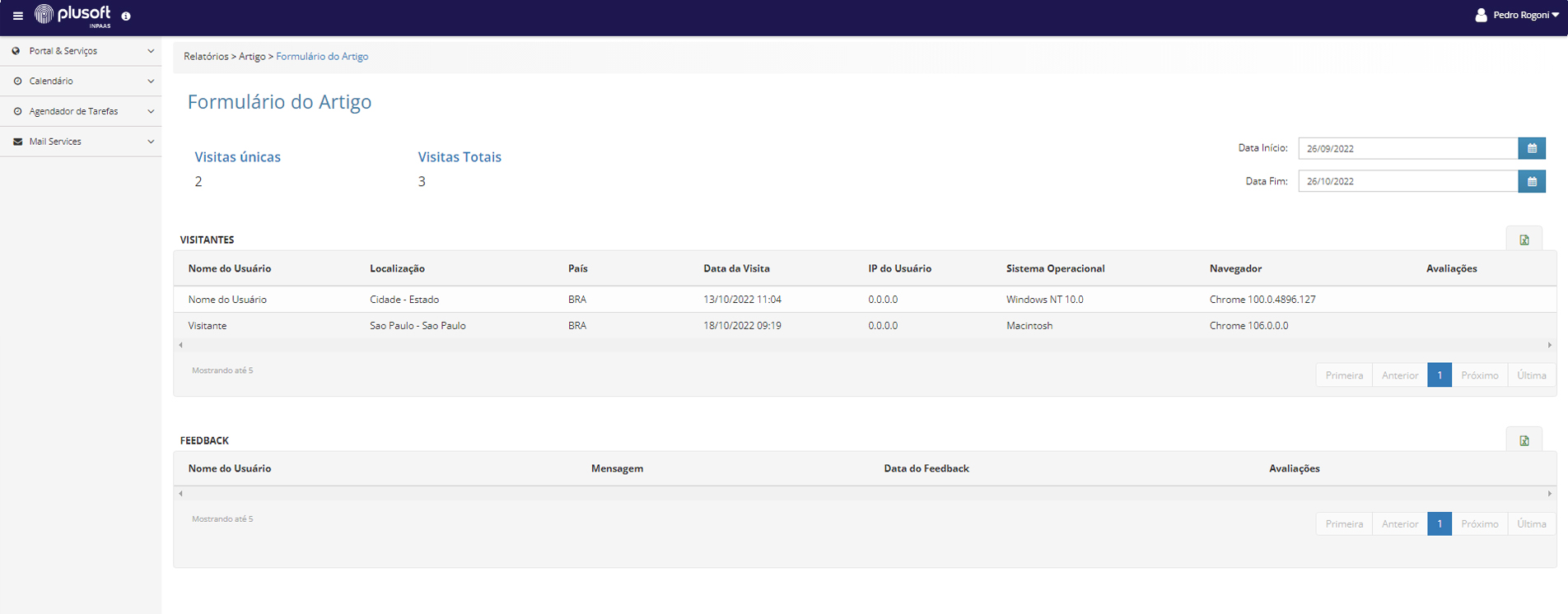This screenshot has height=614, width=1568.
Task: Click Macintosh cell
Action: (1029, 326)
